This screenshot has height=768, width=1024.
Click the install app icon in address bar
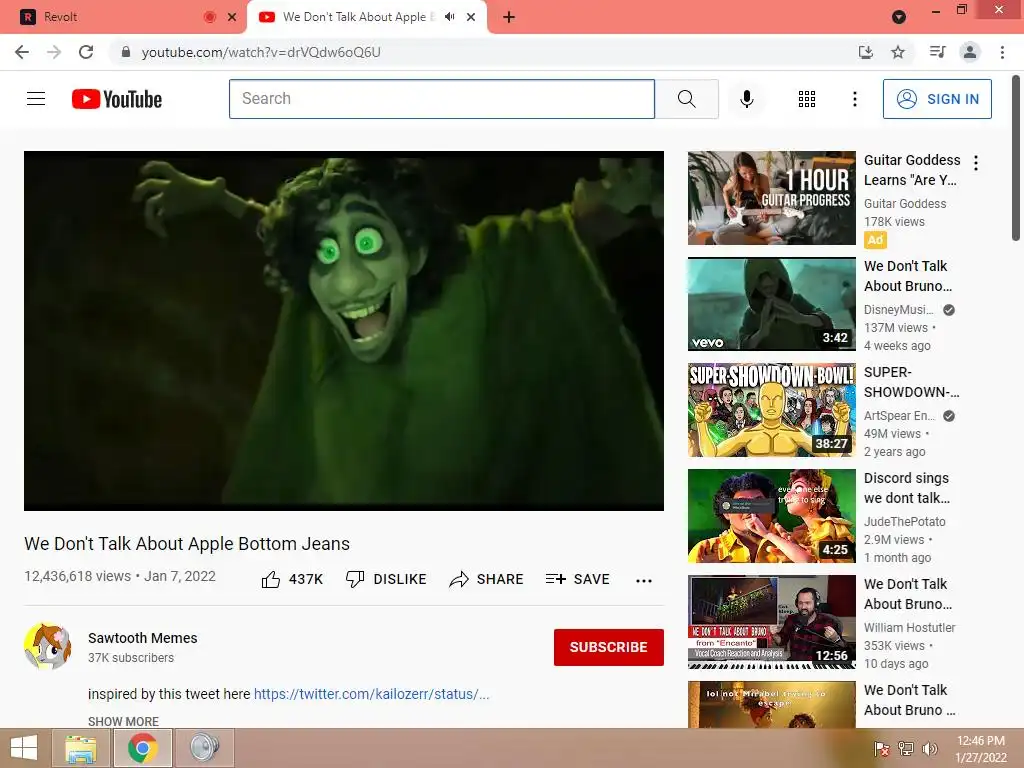coord(865,52)
